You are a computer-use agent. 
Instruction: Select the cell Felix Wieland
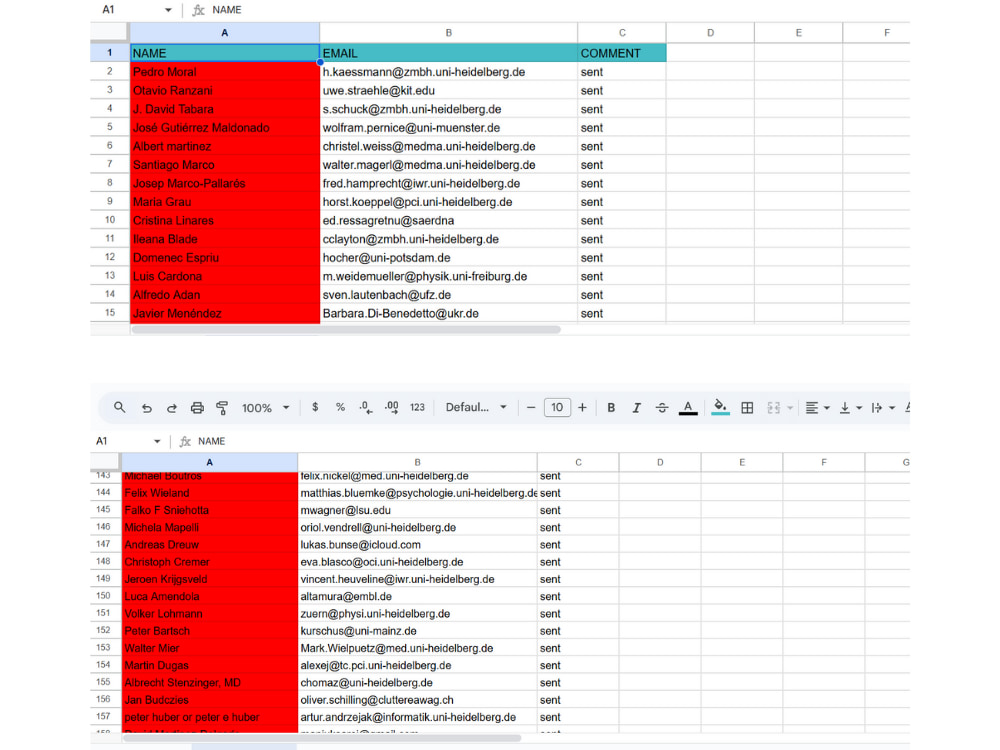click(x=209, y=493)
